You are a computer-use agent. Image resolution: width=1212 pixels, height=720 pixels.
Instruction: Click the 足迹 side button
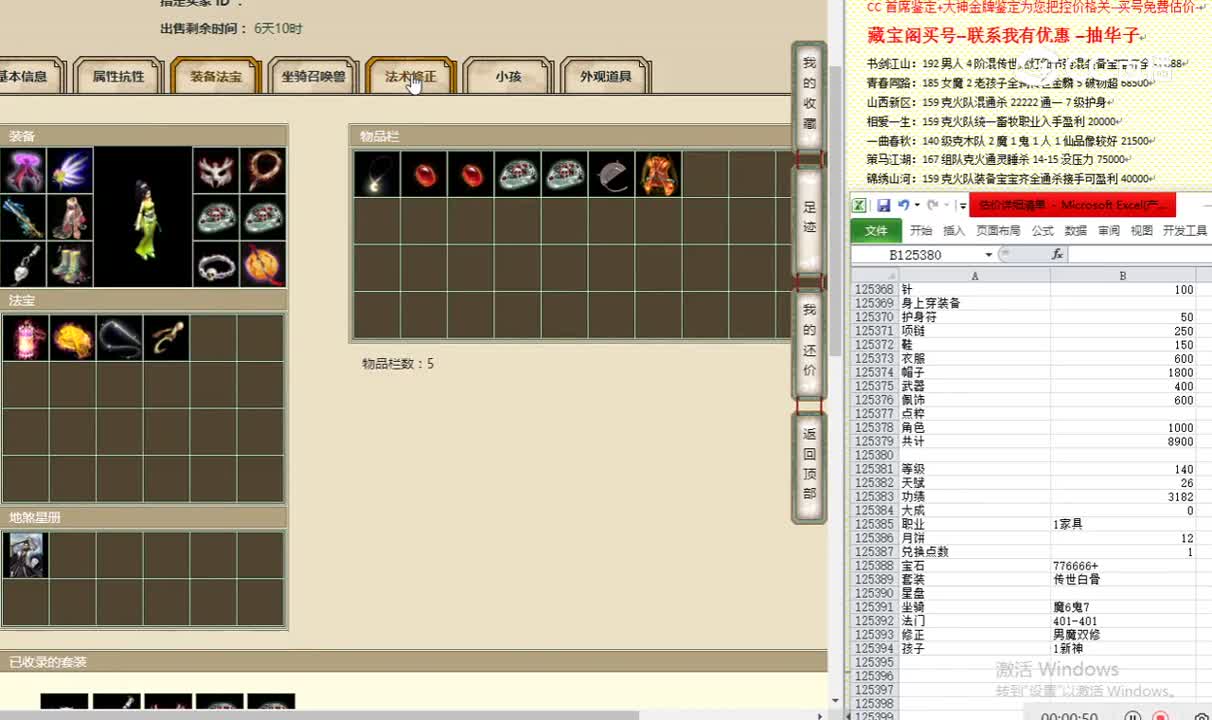(809, 219)
